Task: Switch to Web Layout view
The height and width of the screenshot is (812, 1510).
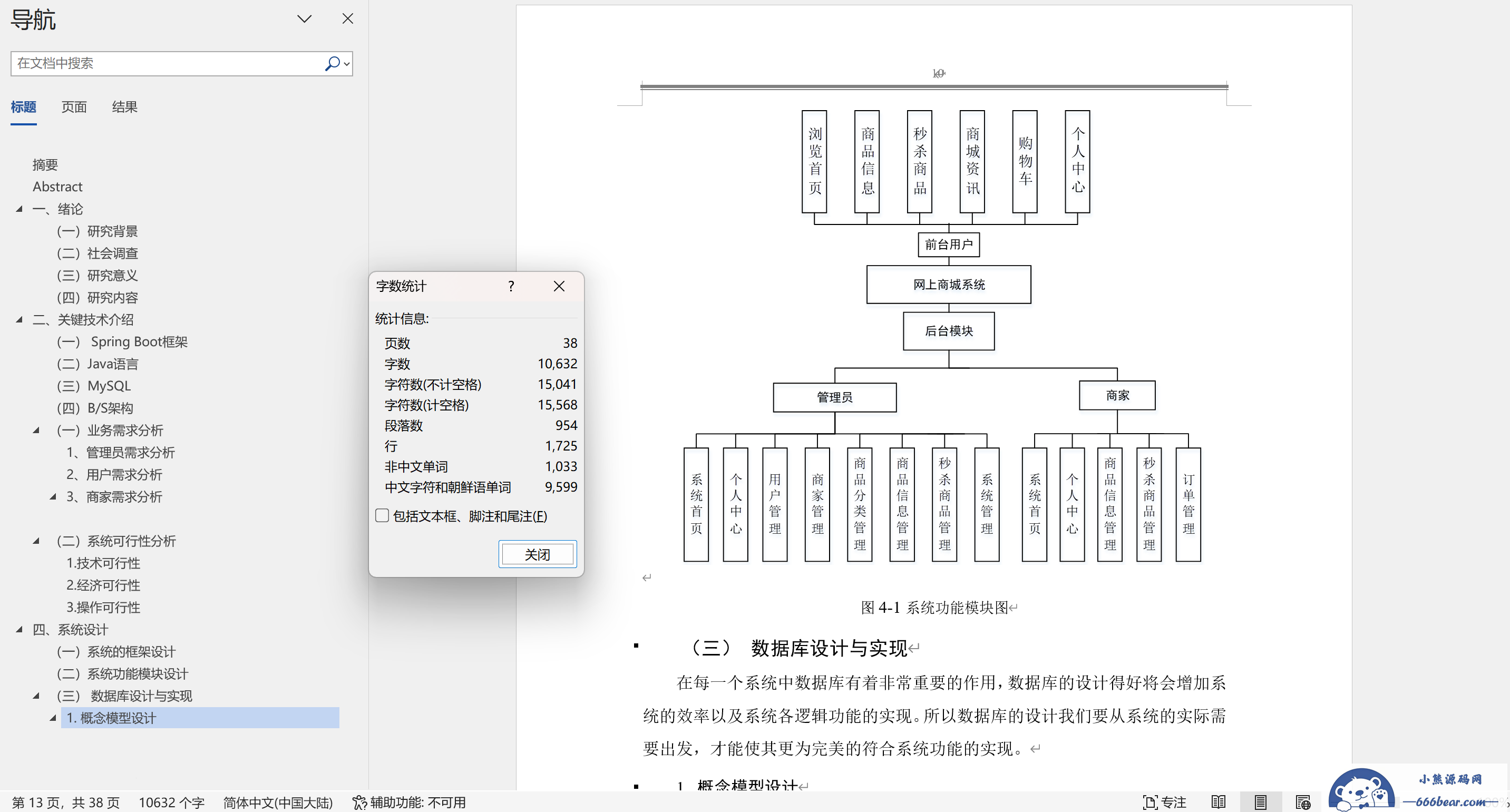Action: (1303, 802)
